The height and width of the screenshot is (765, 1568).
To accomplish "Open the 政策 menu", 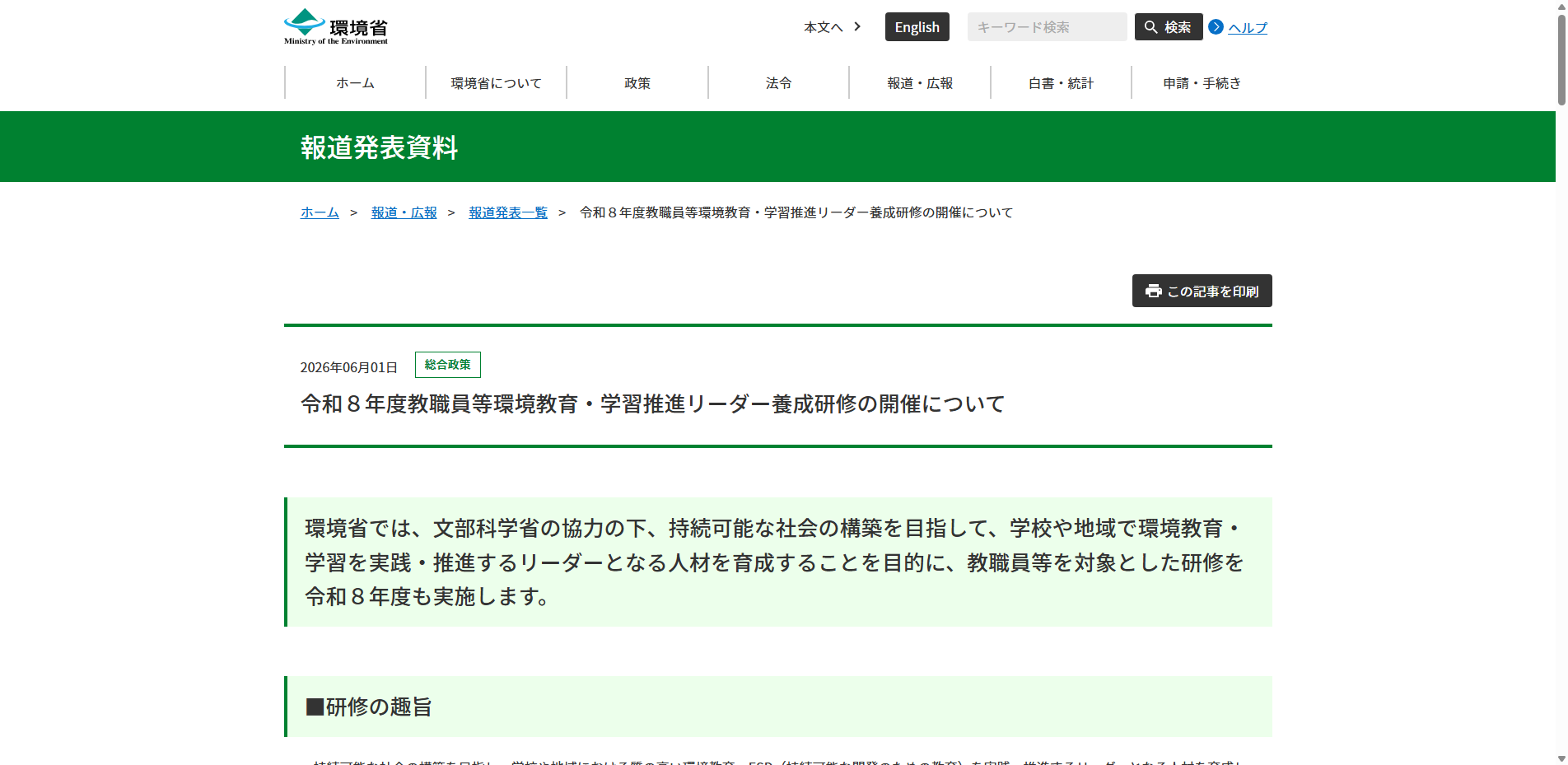I will pos(637,83).
